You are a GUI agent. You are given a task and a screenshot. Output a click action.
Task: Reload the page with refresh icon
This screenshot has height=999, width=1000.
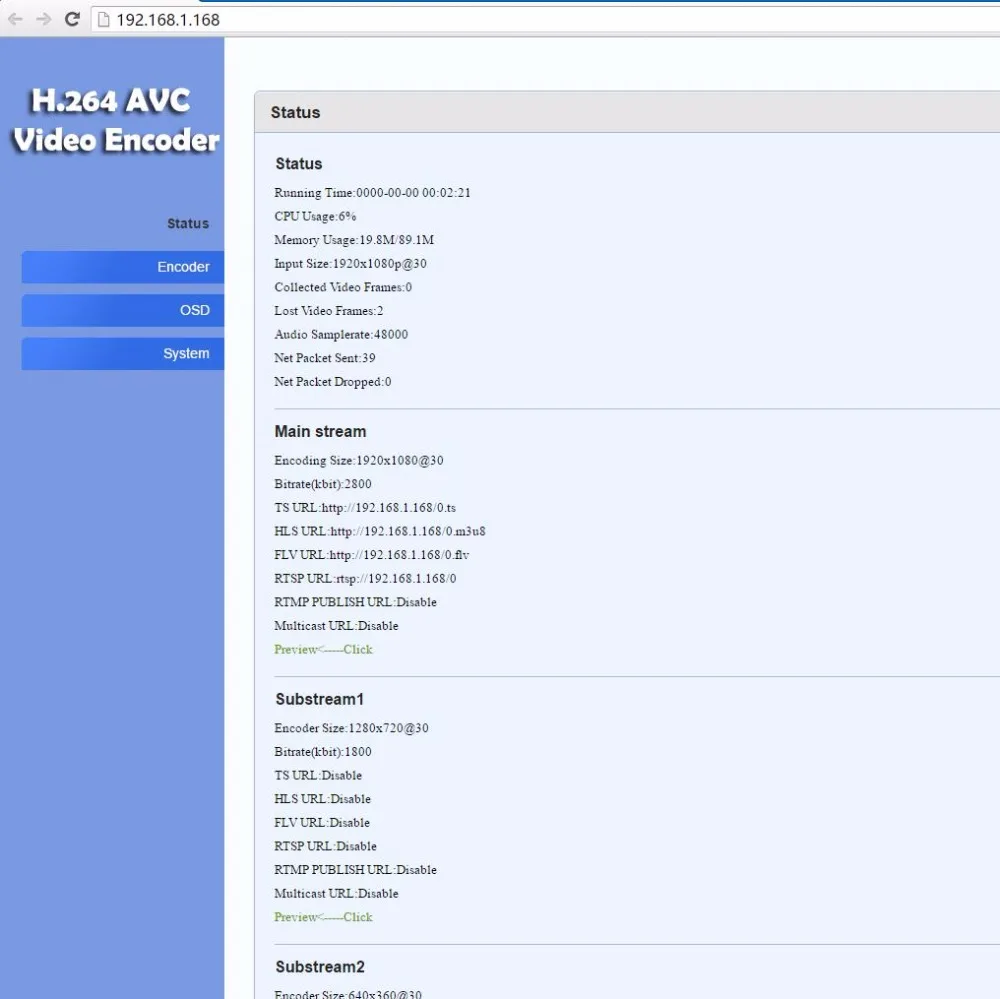[72, 19]
